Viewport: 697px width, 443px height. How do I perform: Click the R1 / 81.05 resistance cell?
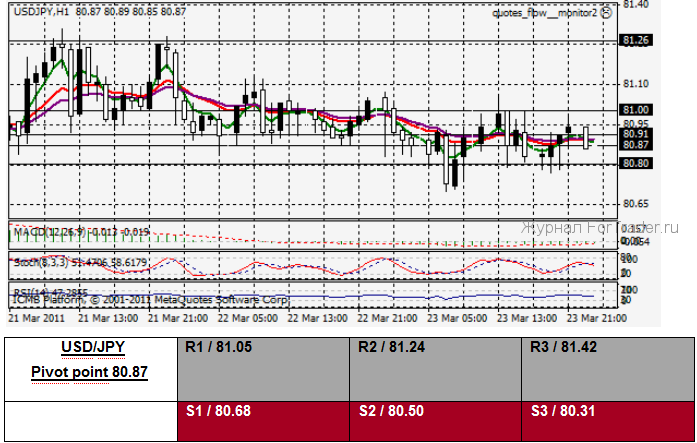[x=263, y=369]
